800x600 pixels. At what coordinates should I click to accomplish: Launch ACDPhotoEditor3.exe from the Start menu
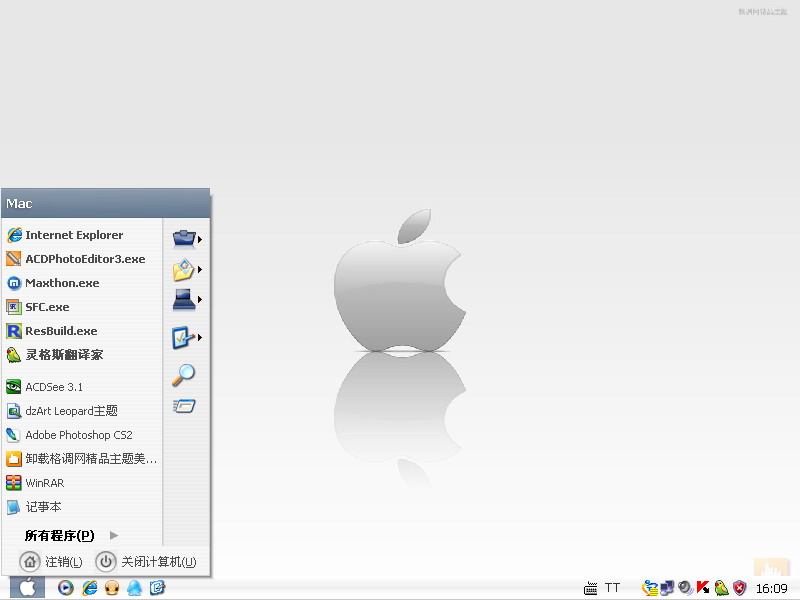point(82,259)
